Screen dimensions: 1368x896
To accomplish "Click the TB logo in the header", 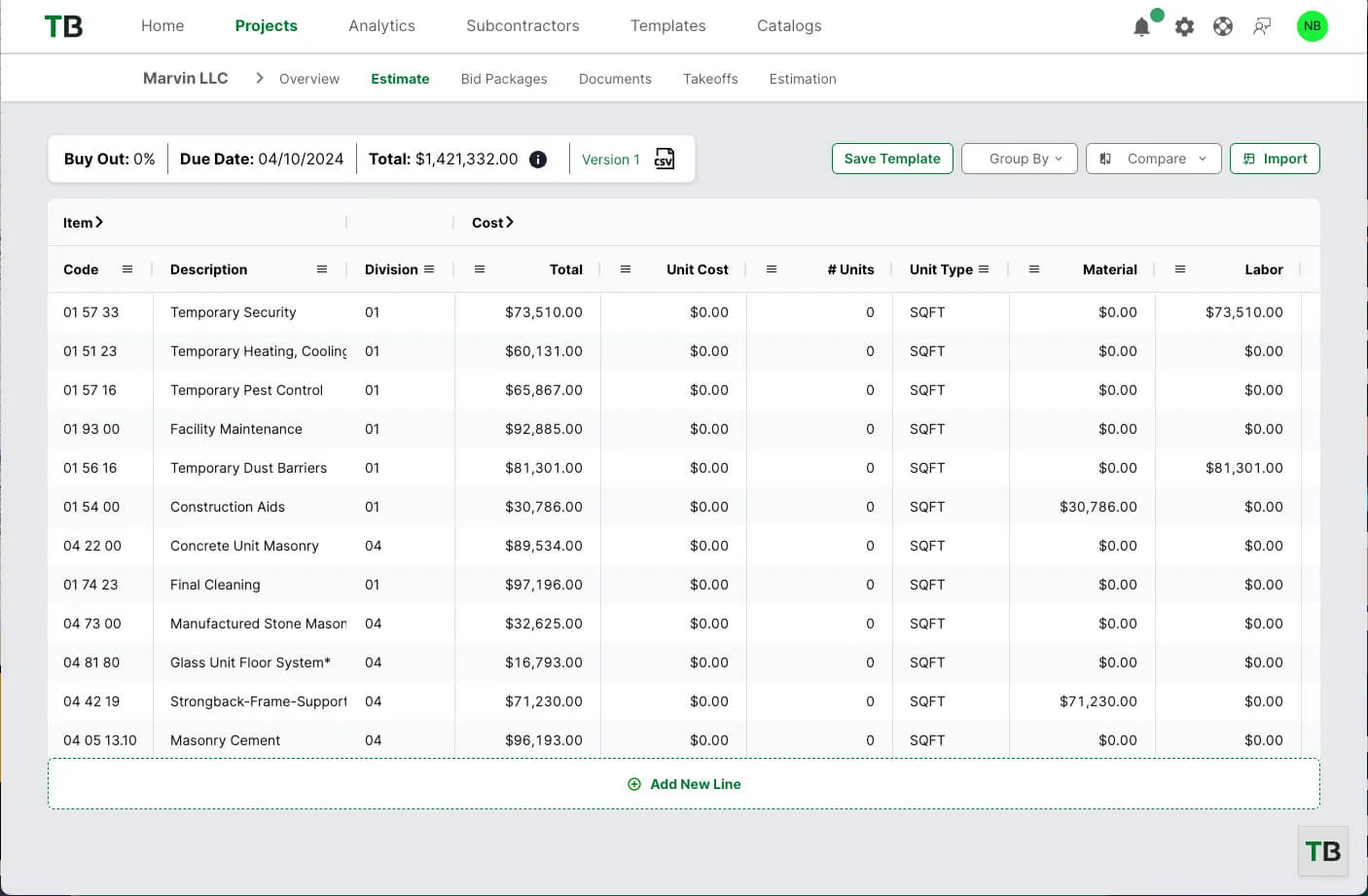I will (62, 26).
